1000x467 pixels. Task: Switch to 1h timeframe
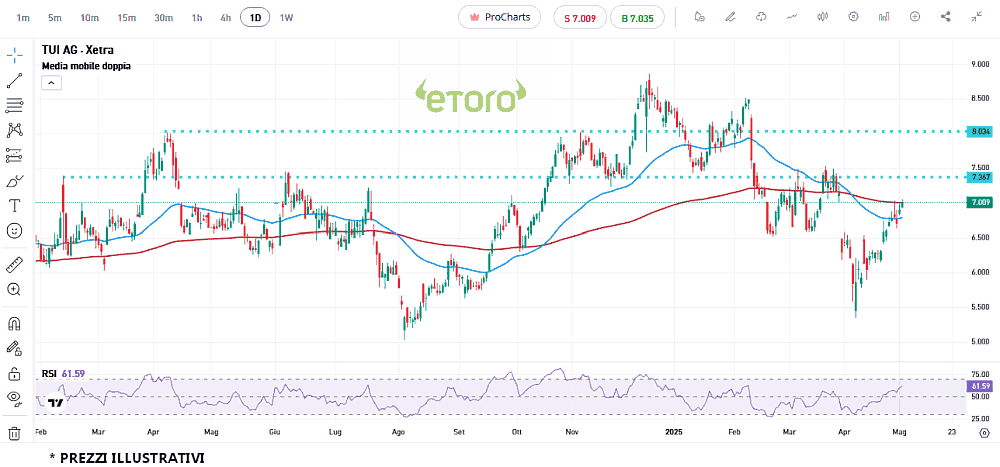click(x=196, y=18)
